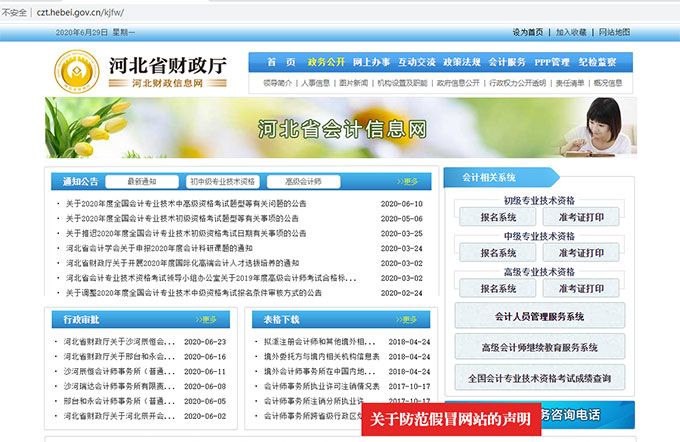Click 加入收藏 at the top right

point(571,32)
